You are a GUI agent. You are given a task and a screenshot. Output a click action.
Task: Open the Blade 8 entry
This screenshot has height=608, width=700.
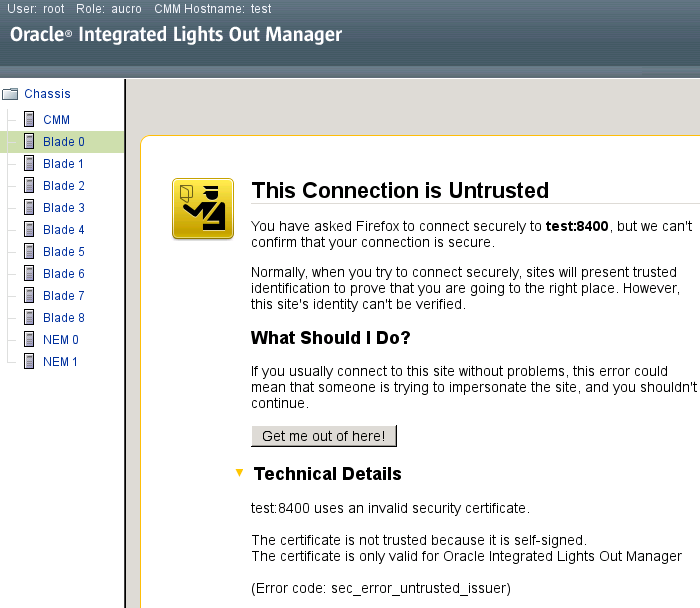(64, 317)
